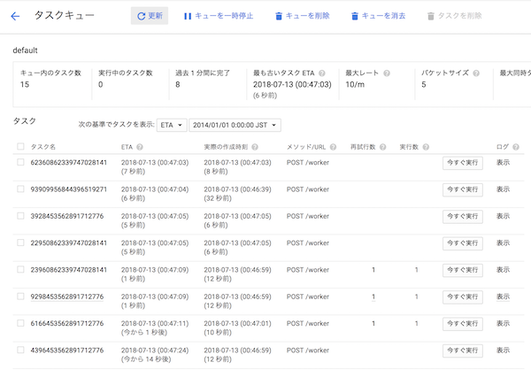Check the box for task 9298453562891712776
531x370 pixels.
[x=21, y=296]
